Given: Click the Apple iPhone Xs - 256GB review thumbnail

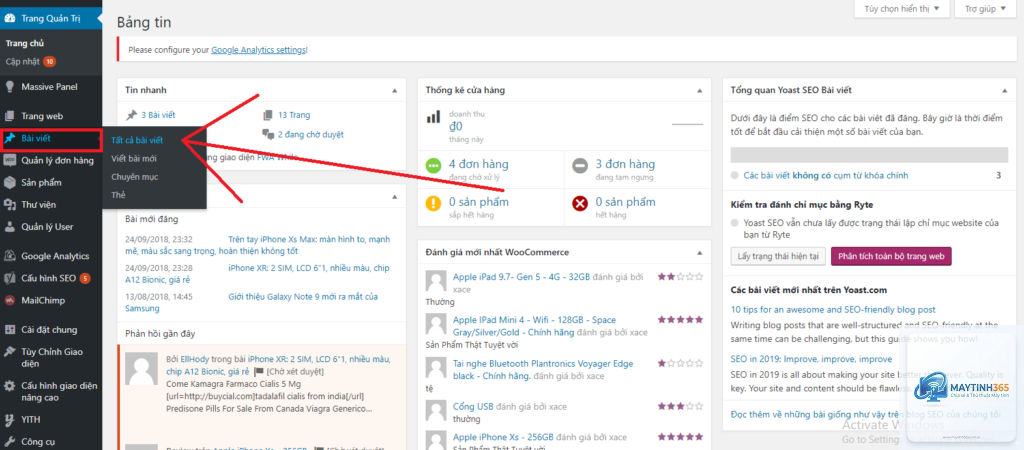Looking at the screenshot, I should click(436, 441).
